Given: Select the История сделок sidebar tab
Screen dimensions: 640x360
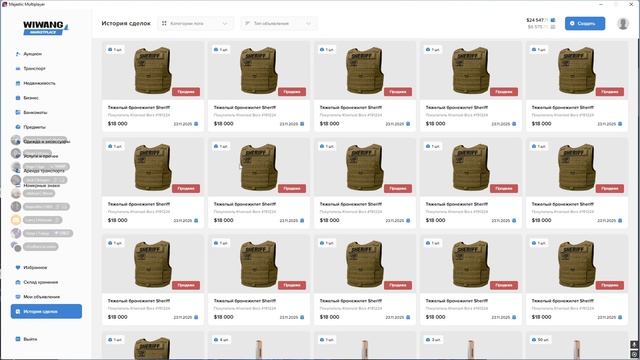Looking at the screenshot, I should (x=46, y=311).
